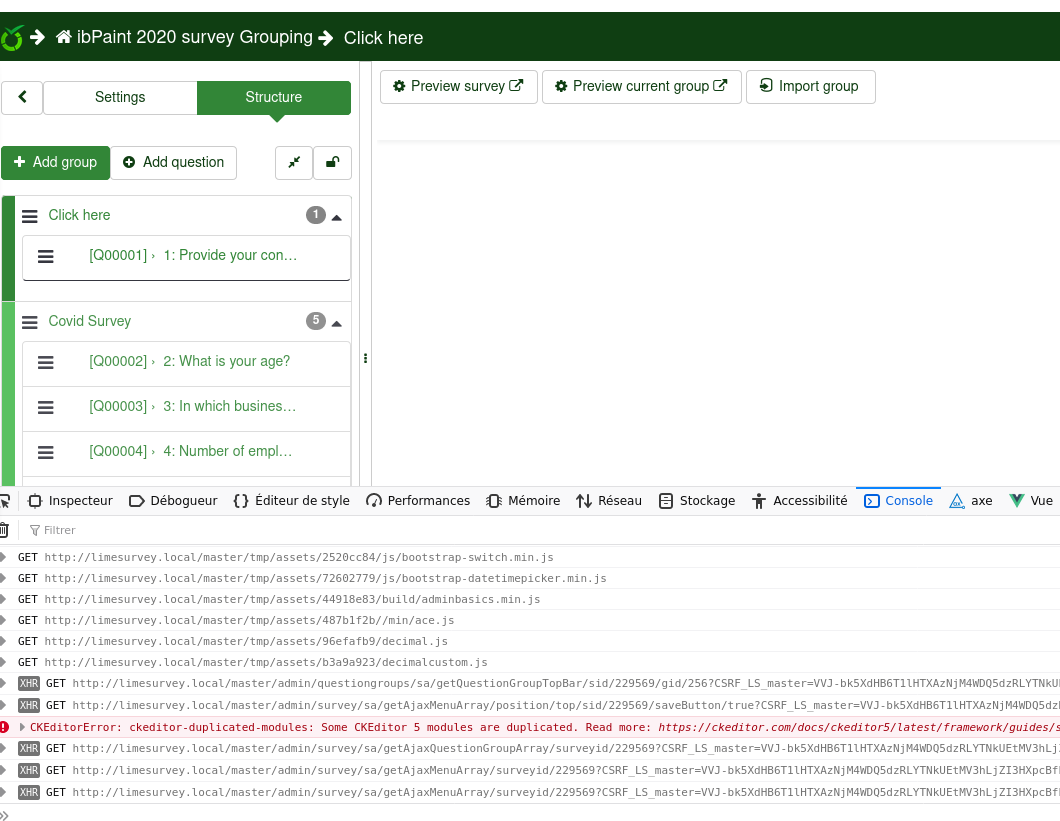
Task: Click the collapse-all groups arrows icon
Action: [x=294, y=162]
